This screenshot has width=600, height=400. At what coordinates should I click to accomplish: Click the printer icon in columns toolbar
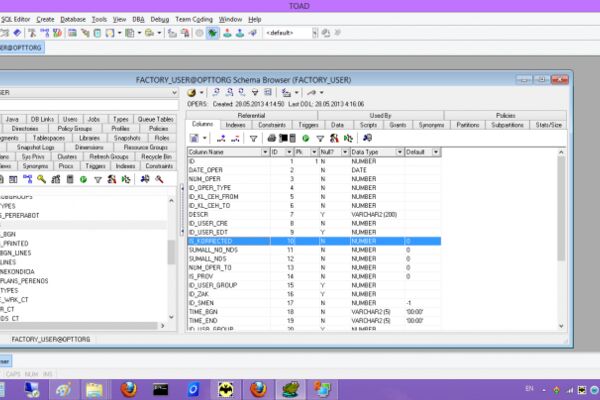pos(272,138)
